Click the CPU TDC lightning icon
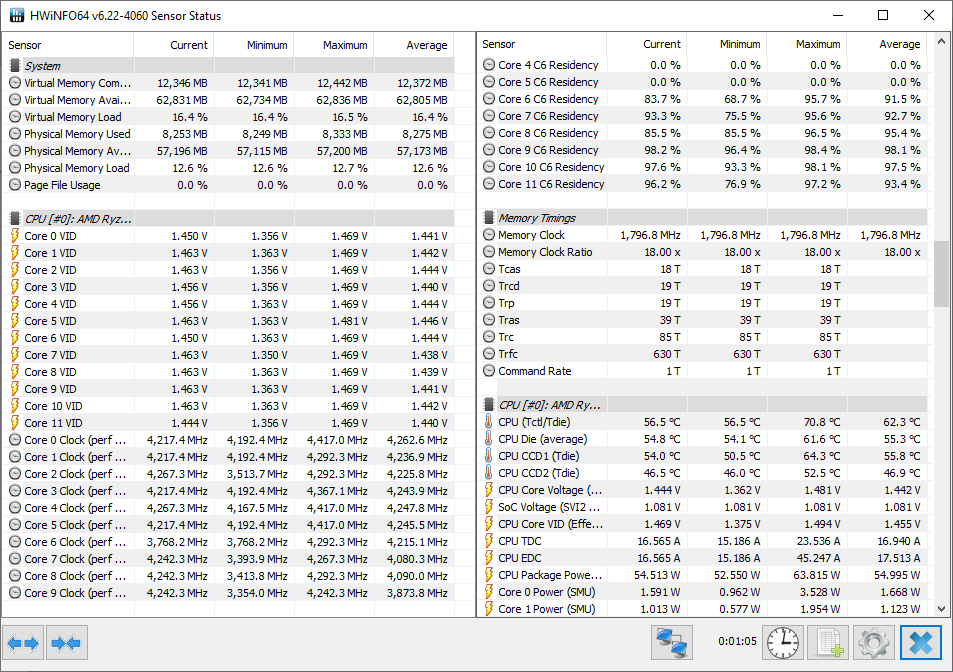The image size is (953, 672). point(489,541)
